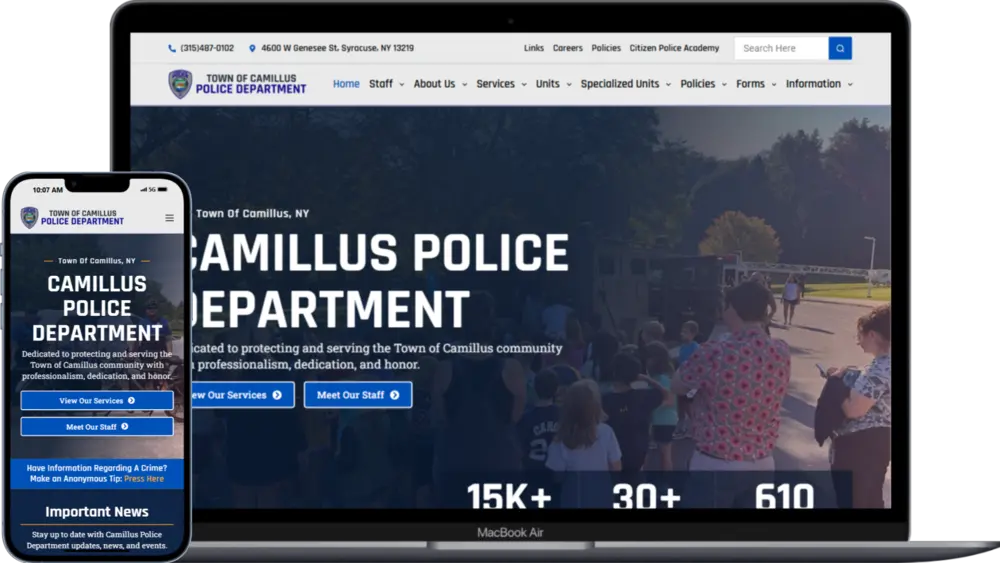Screen dimensions: 1000x563
Task: Click the location pin icon beside the address
Action: point(252,48)
